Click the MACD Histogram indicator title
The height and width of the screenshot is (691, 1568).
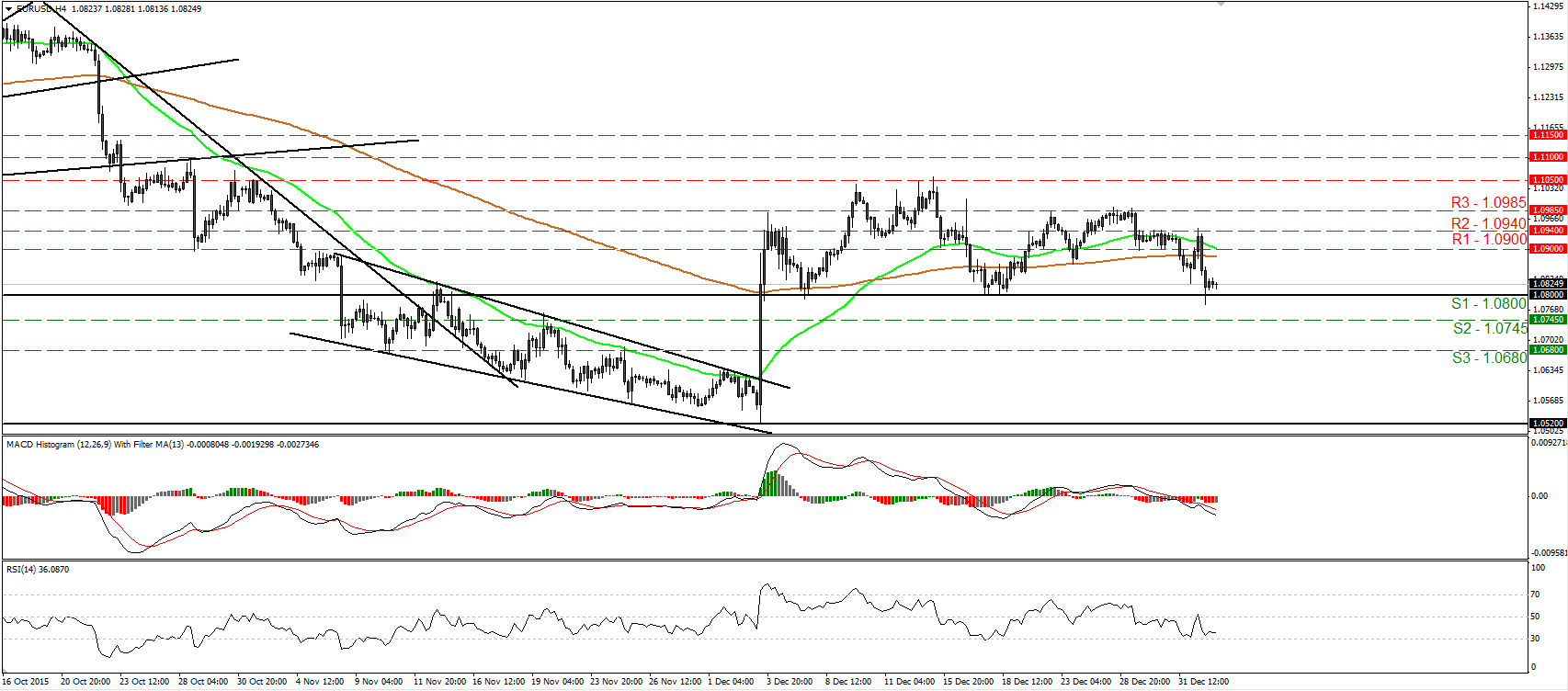[x=163, y=445]
